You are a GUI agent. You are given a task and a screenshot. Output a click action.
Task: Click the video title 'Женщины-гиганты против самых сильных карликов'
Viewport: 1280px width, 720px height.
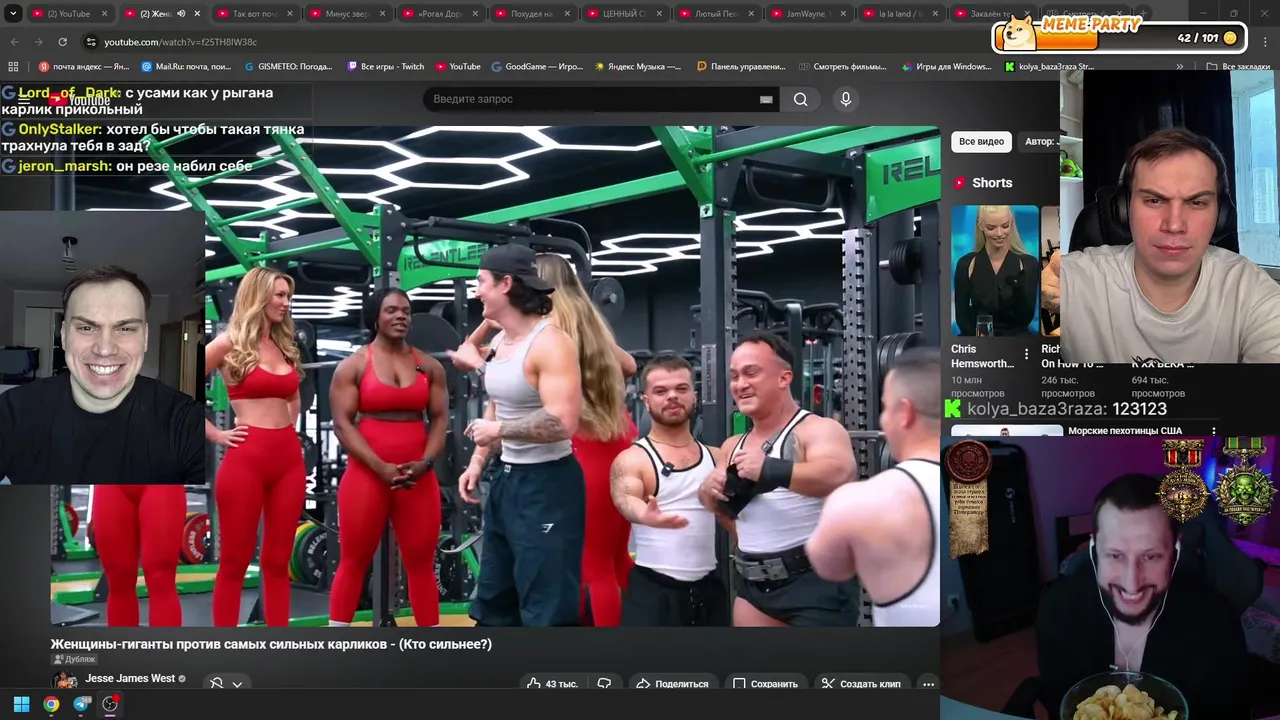tap(271, 644)
